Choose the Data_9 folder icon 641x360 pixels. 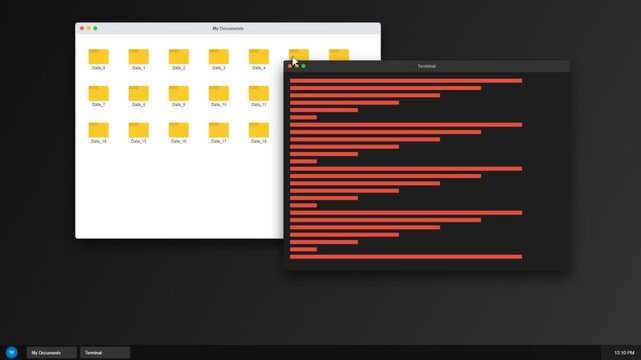(x=179, y=94)
